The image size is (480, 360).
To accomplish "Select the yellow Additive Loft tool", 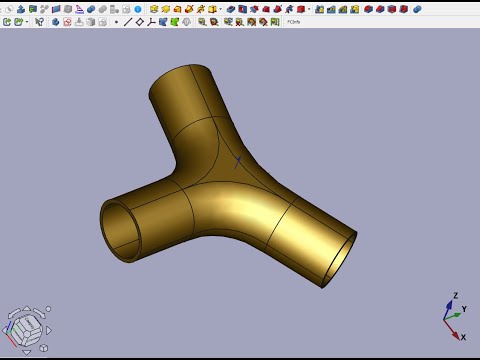I will click(x=177, y=9).
